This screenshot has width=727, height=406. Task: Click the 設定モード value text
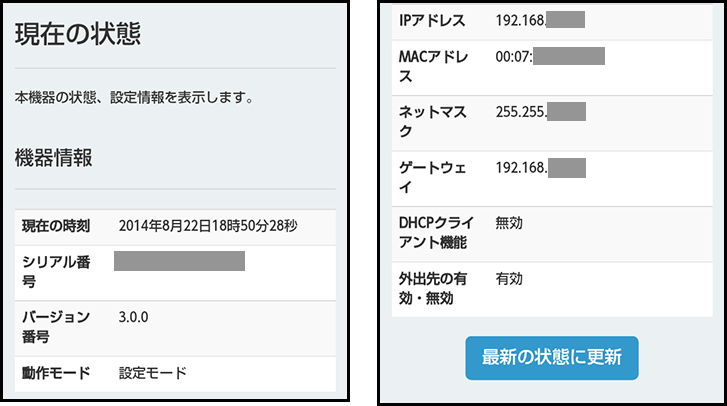[x=153, y=373]
